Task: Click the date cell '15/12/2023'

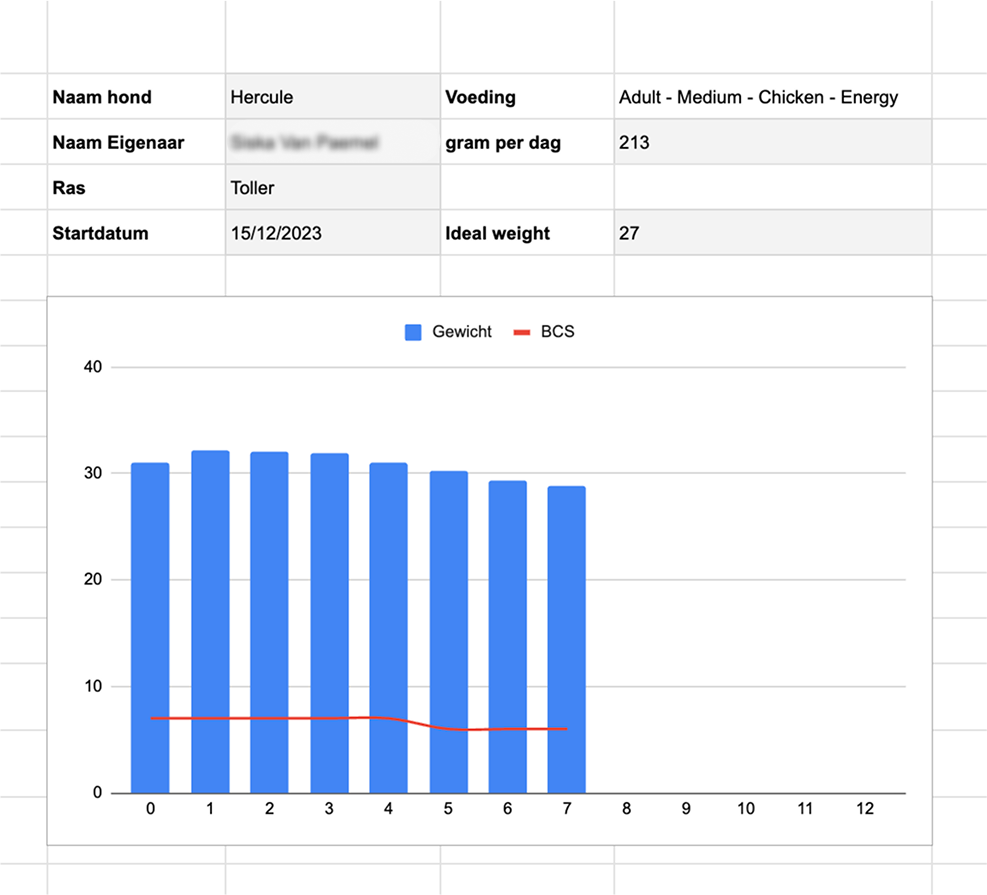Action: pos(333,233)
